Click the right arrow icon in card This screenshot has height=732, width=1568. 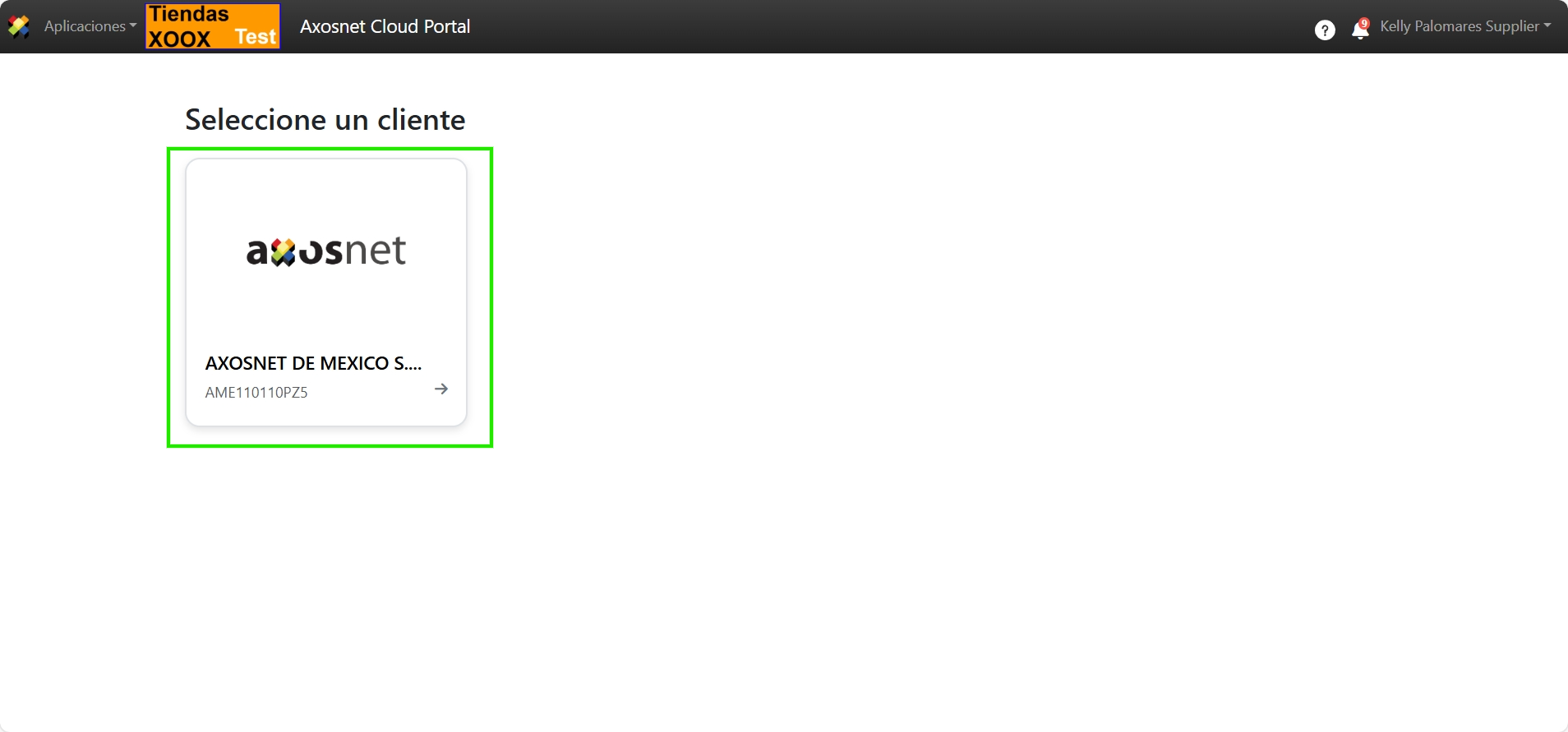click(441, 389)
